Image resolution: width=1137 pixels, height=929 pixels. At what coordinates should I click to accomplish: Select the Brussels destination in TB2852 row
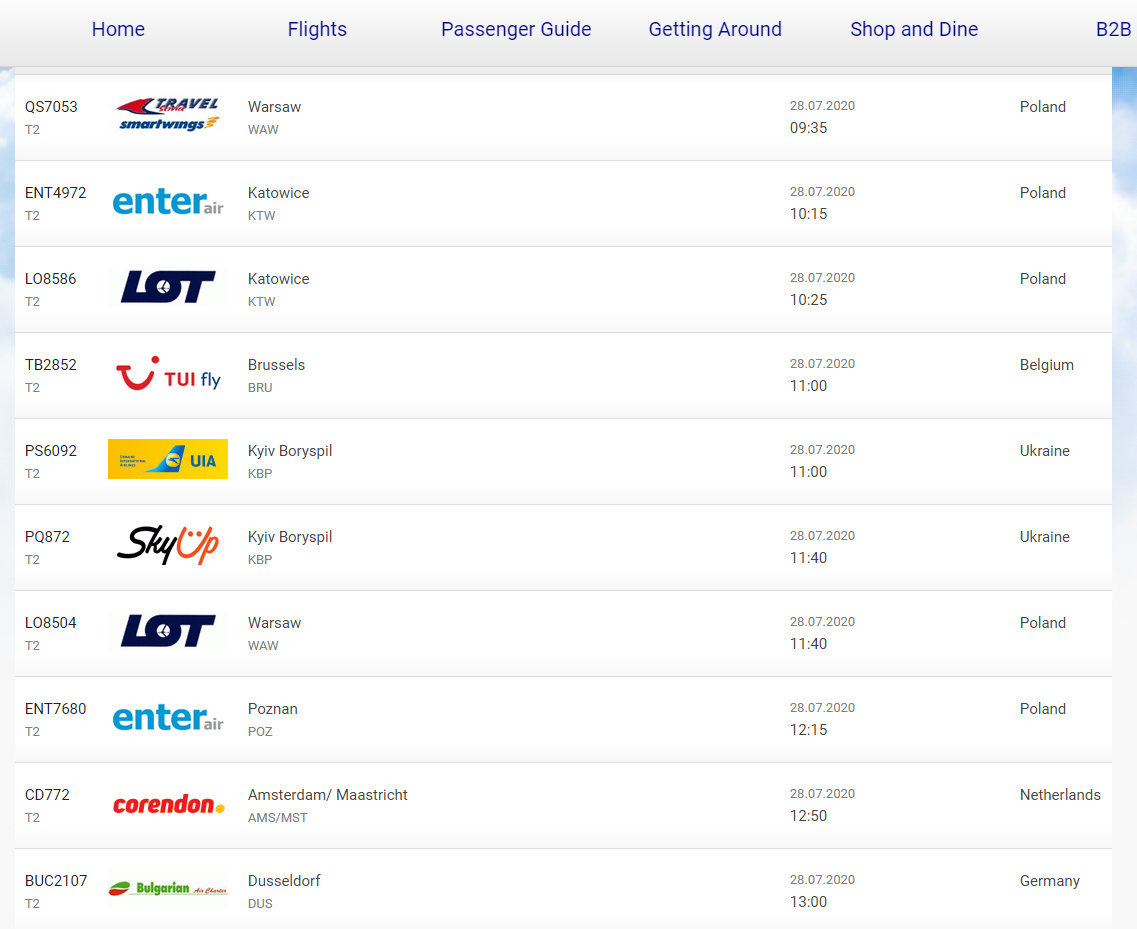pos(276,365)
